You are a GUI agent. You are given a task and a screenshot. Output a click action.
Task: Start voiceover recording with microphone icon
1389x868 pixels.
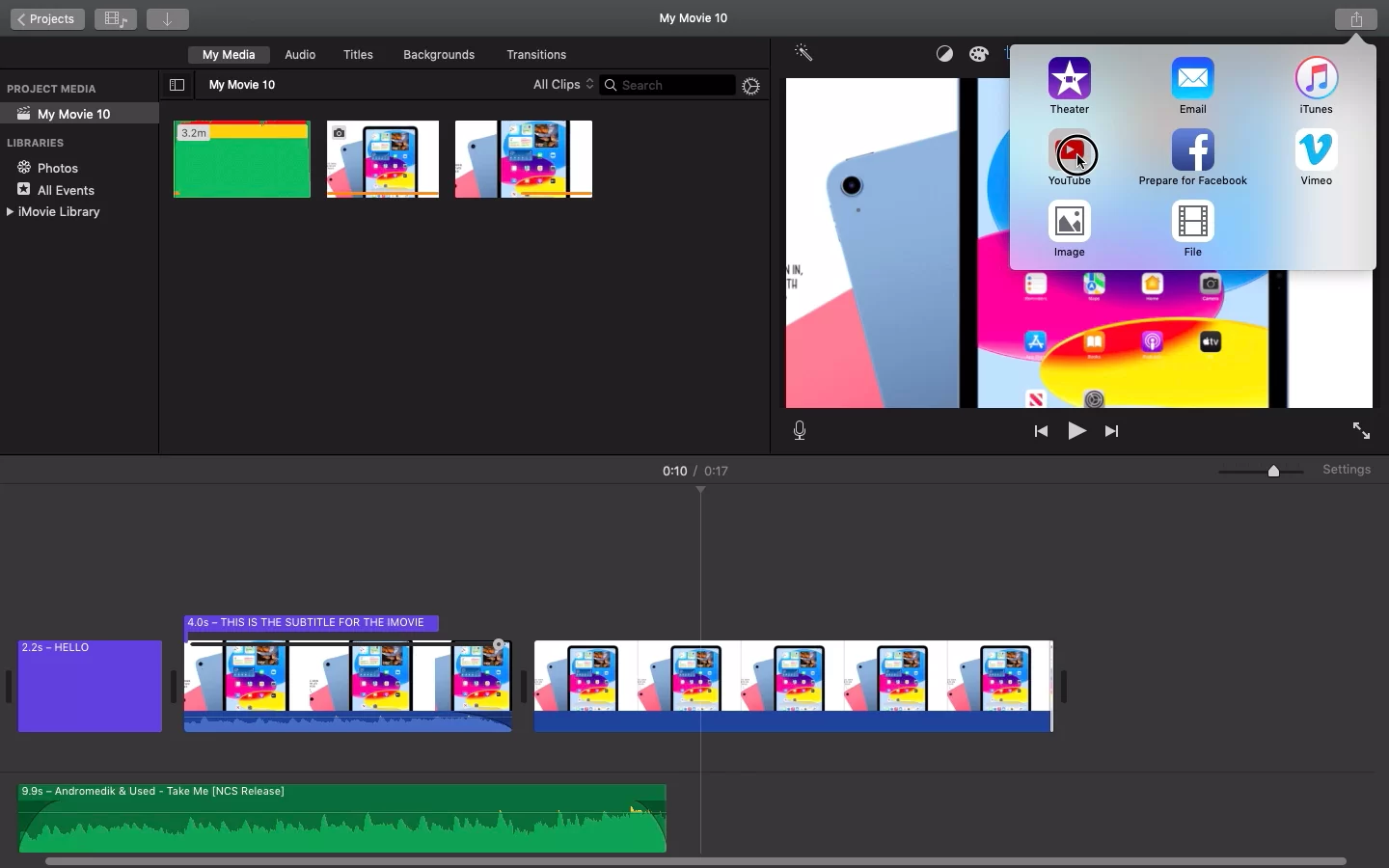pos(801,431)
